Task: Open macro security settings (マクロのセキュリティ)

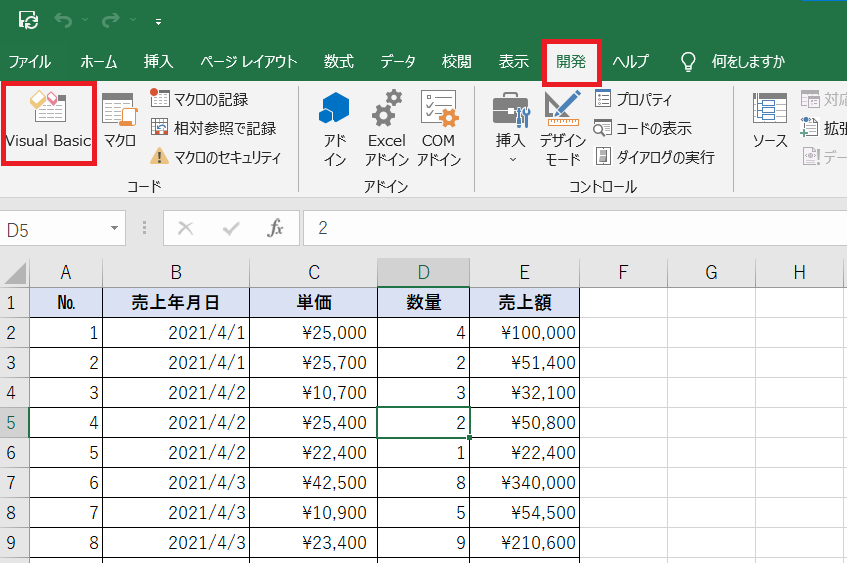Action: [x=216, y=157]
